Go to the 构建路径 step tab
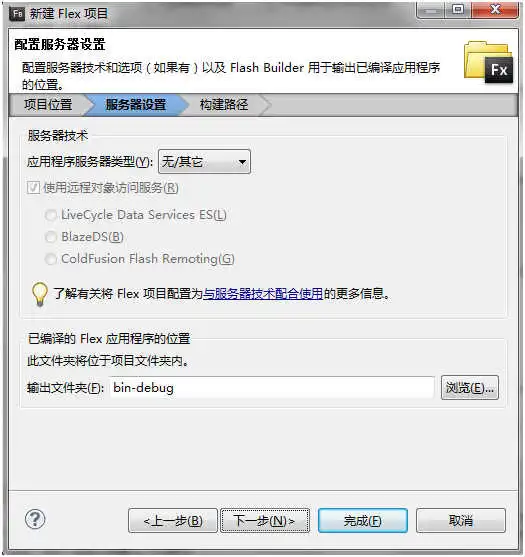 pyautogui.click(x=224, y=105)
